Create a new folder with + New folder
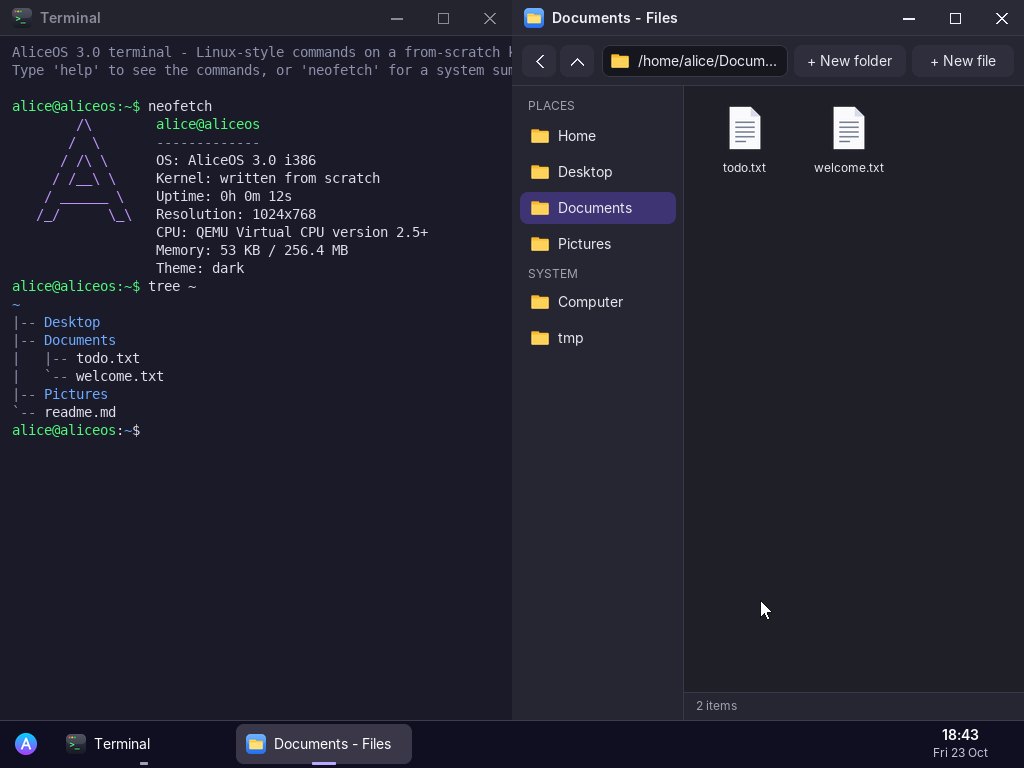This screenshot has height=768, width=1024. coord(850,61)
